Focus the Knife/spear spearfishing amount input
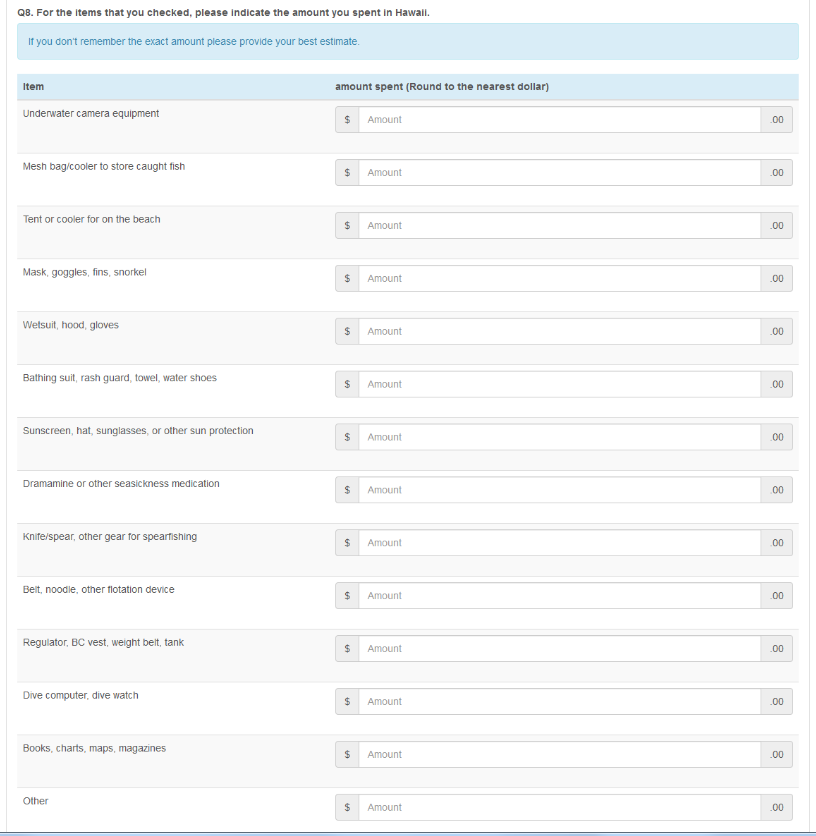The height and width of the screenshot is (836, 816). pos(560,543)
